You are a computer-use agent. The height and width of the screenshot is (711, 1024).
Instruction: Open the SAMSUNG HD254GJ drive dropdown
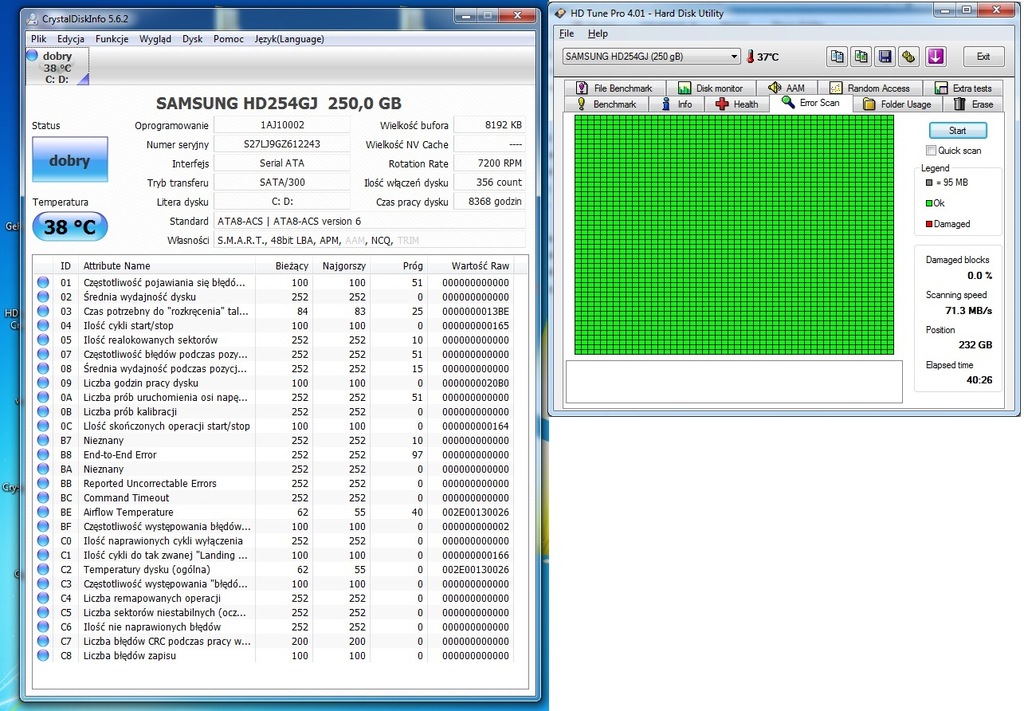(651, 57)
